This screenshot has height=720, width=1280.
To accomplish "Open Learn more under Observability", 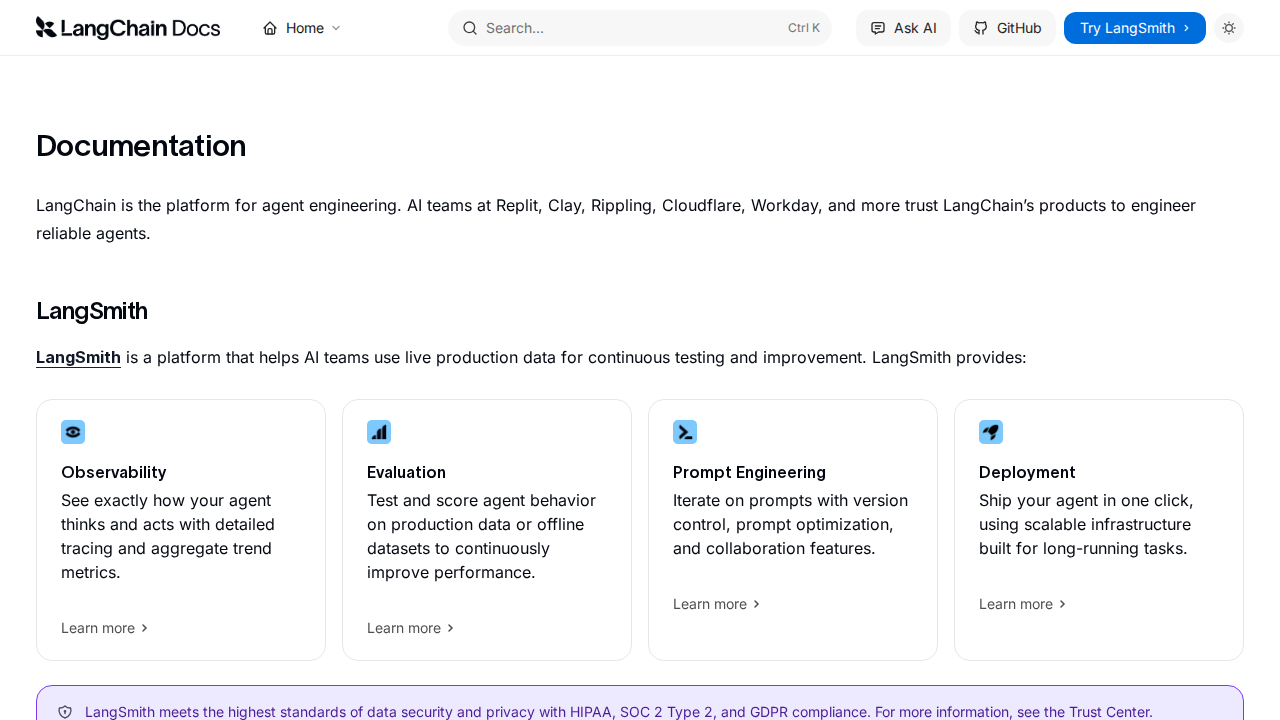I will (x=104, y=628).
